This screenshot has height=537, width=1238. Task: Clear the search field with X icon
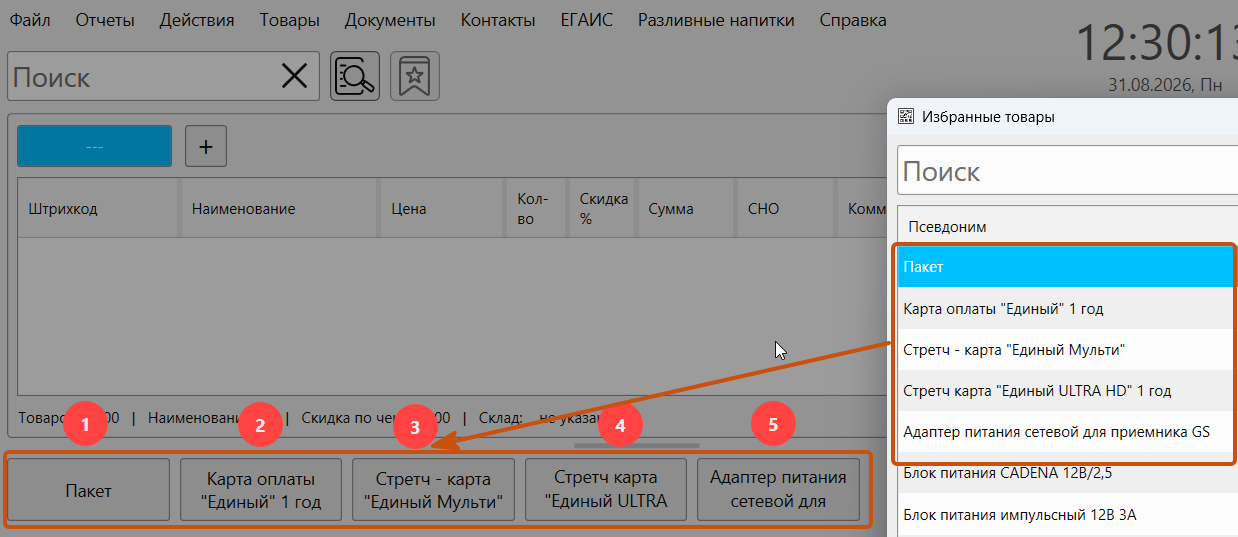click(294, 76)
